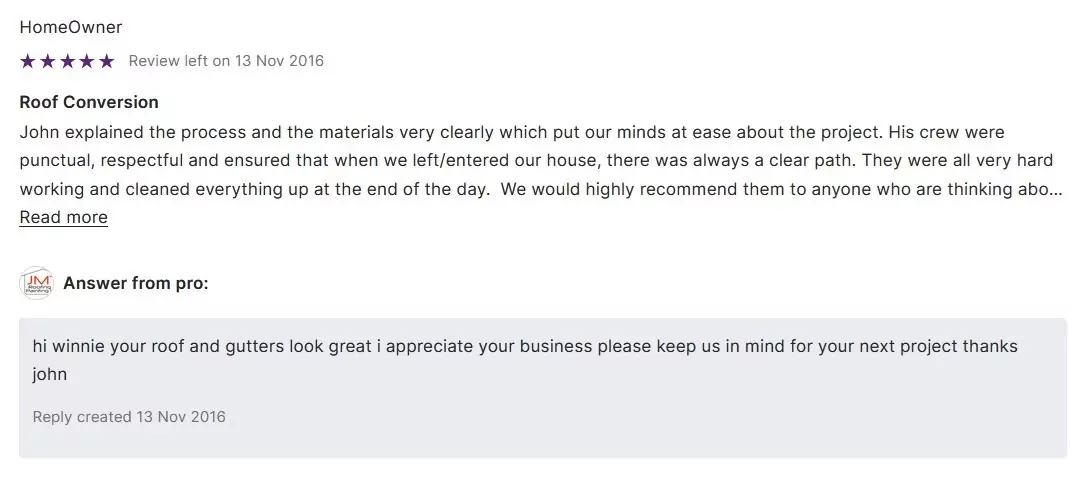Click empty area of grey reply box
This screenshot has width=1091, height=478.
tap(700, 410)
